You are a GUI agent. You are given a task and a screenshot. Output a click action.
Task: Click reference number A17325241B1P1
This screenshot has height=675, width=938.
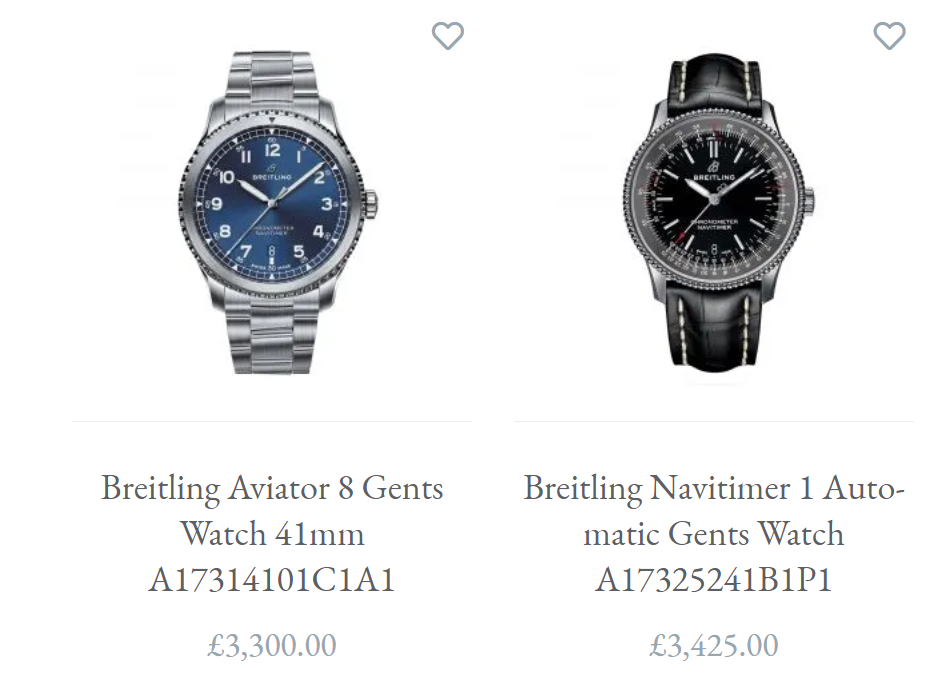coord(714,579)
